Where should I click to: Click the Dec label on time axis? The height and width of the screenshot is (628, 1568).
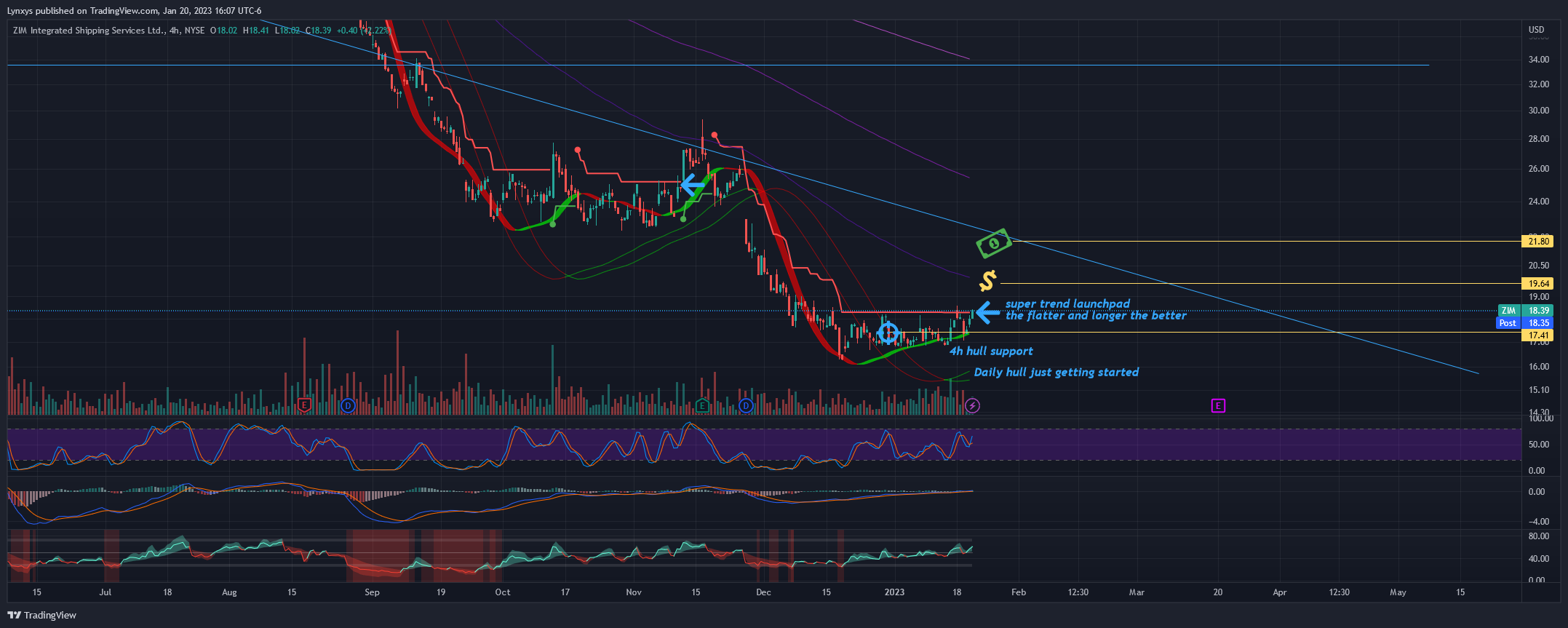763,592
